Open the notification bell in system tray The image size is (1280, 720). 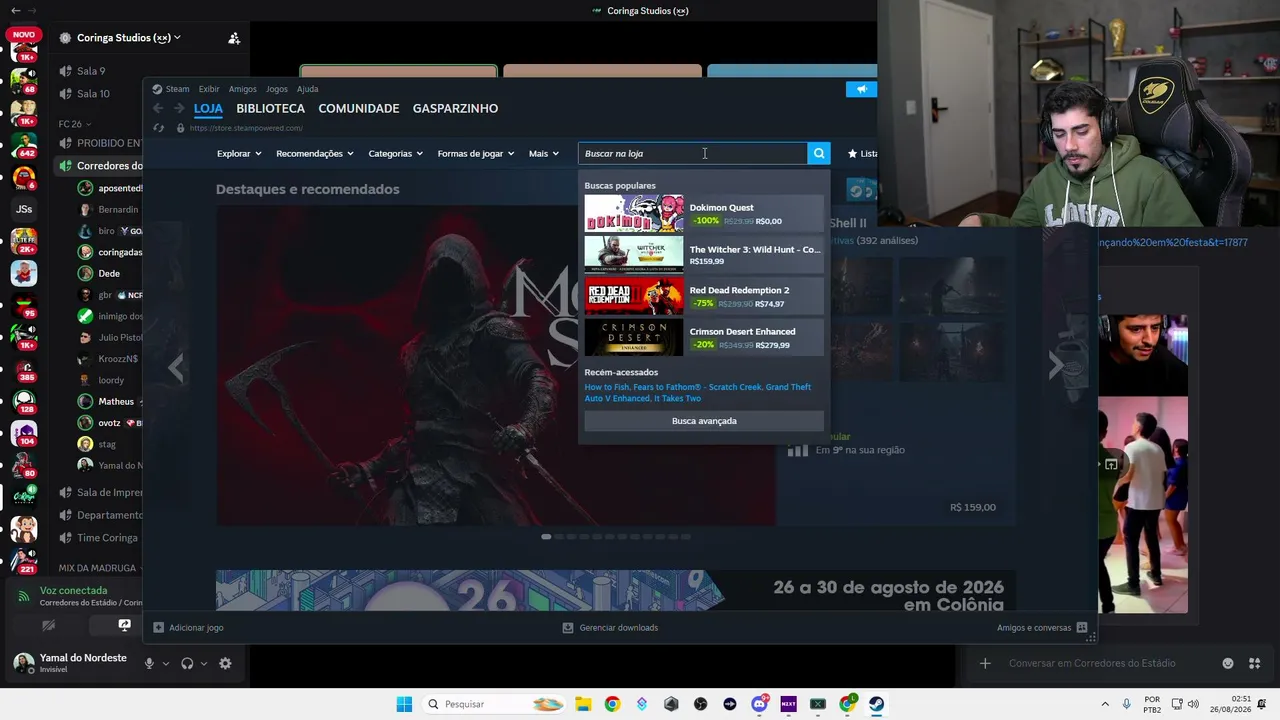coord(1262,704)
